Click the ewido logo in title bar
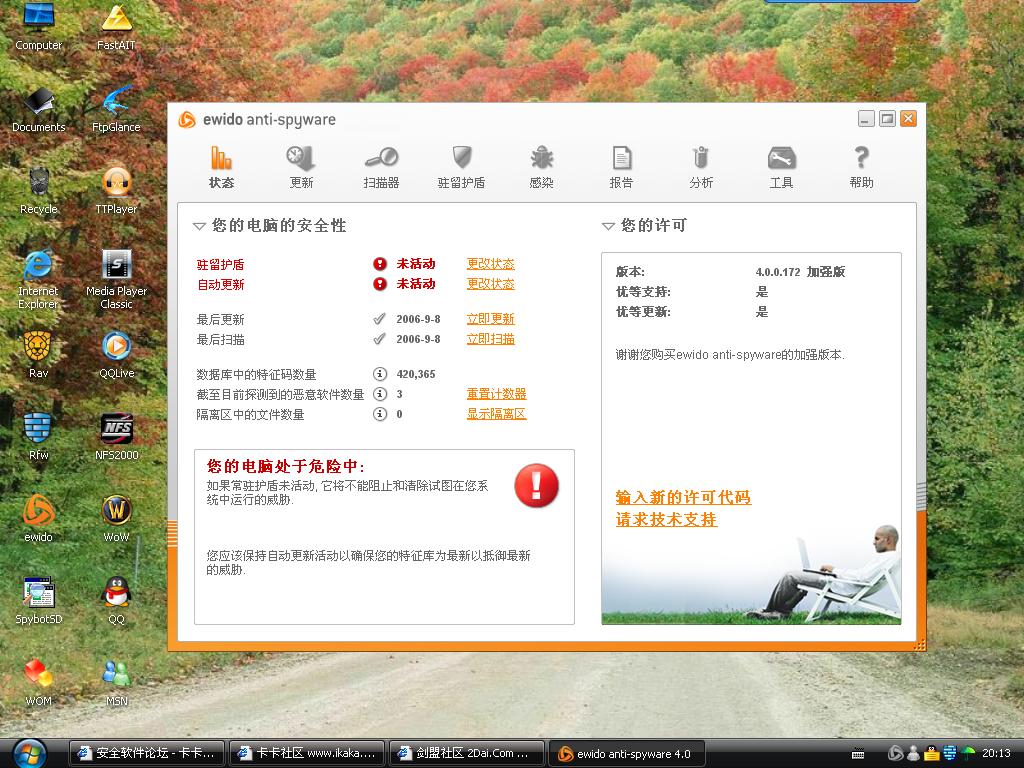1024x768 pixels. pyautogui.click(x=187, y=120)
